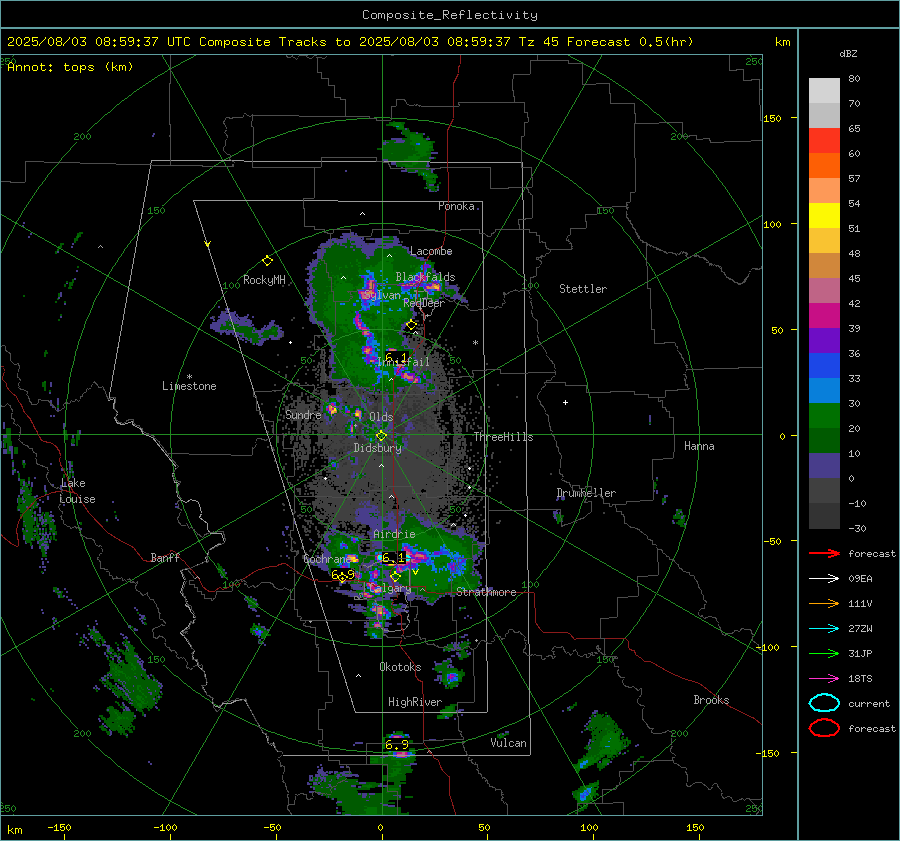Click the storm cell north of Ponoka
Image resolution: width=900 pixels, height=841 pixels.
pyautogui.click(x=412, y=156)
